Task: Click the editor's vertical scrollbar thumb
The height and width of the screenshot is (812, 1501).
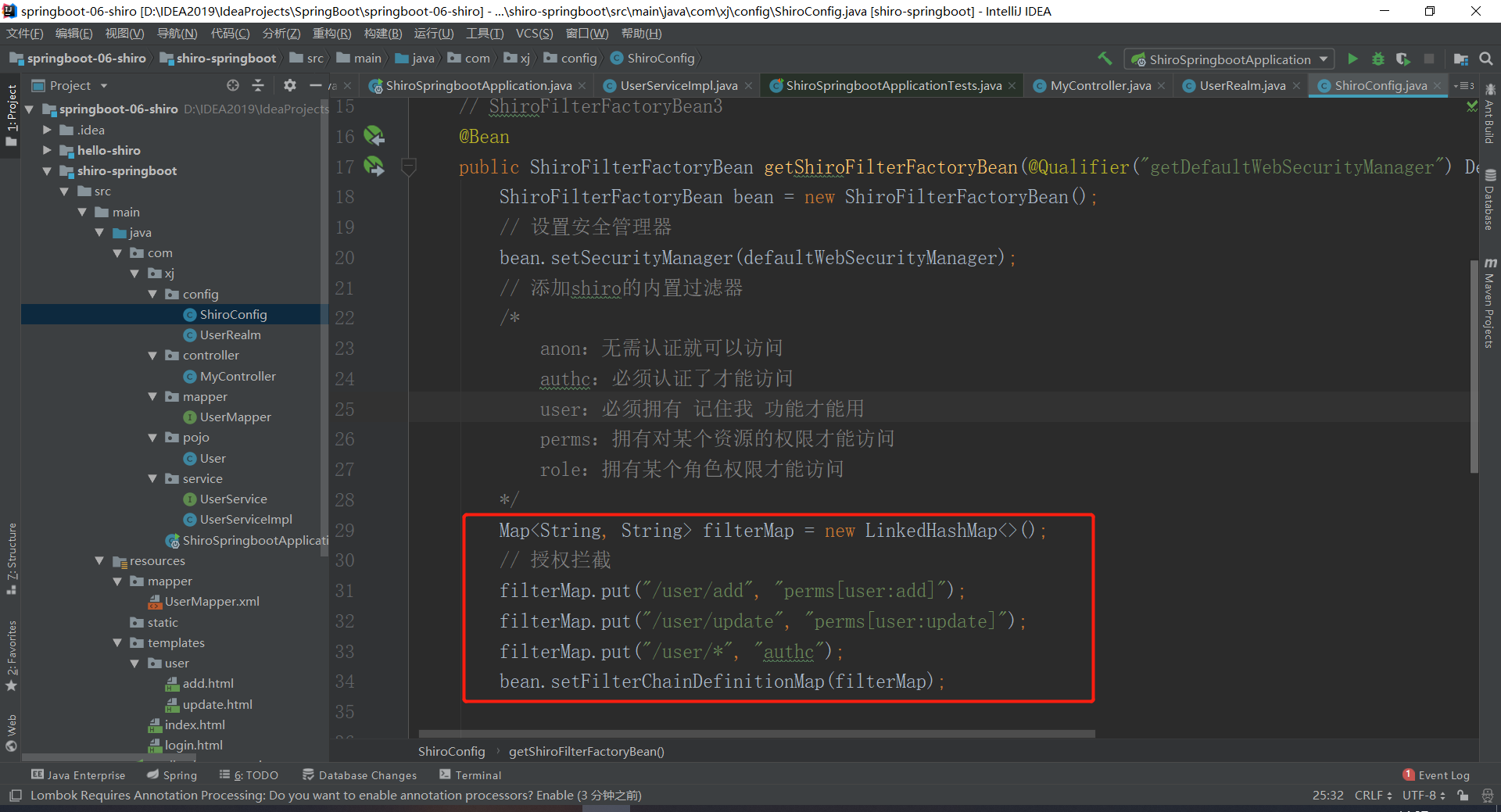Action: click(x=1474, y=367)
